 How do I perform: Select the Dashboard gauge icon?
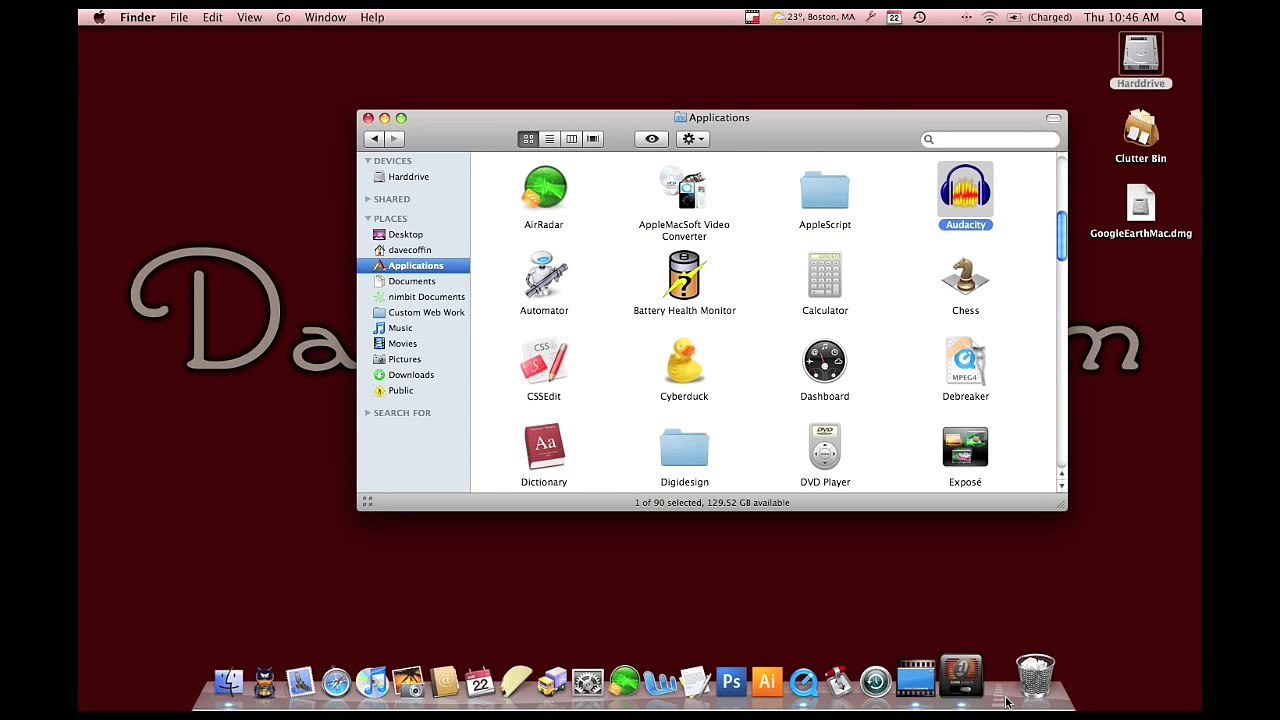[825, 360]
